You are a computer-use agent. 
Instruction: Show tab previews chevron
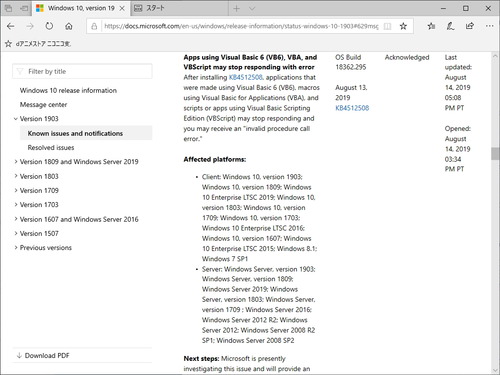click(252, 8)
